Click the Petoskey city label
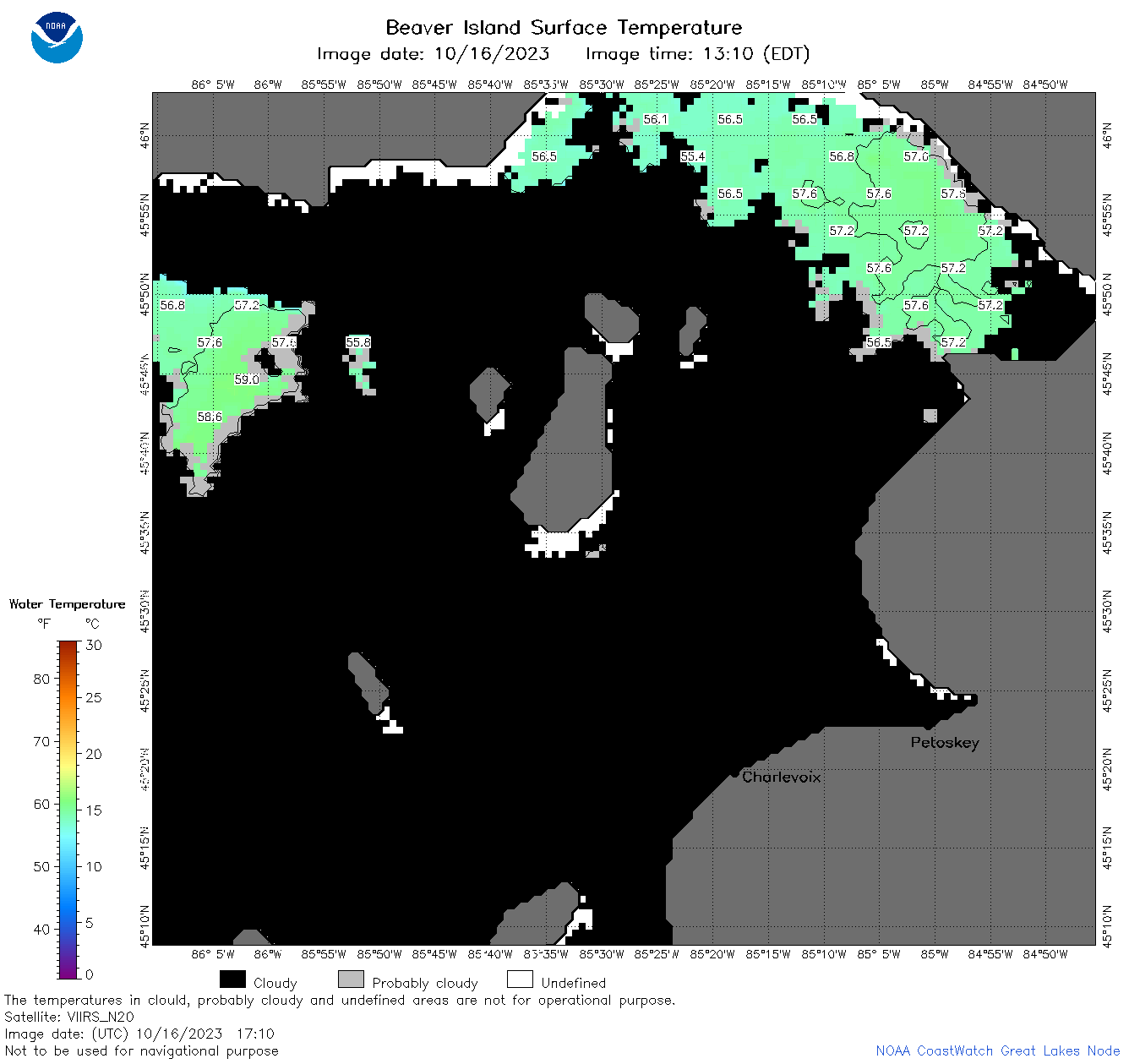 tap(945, 743)
